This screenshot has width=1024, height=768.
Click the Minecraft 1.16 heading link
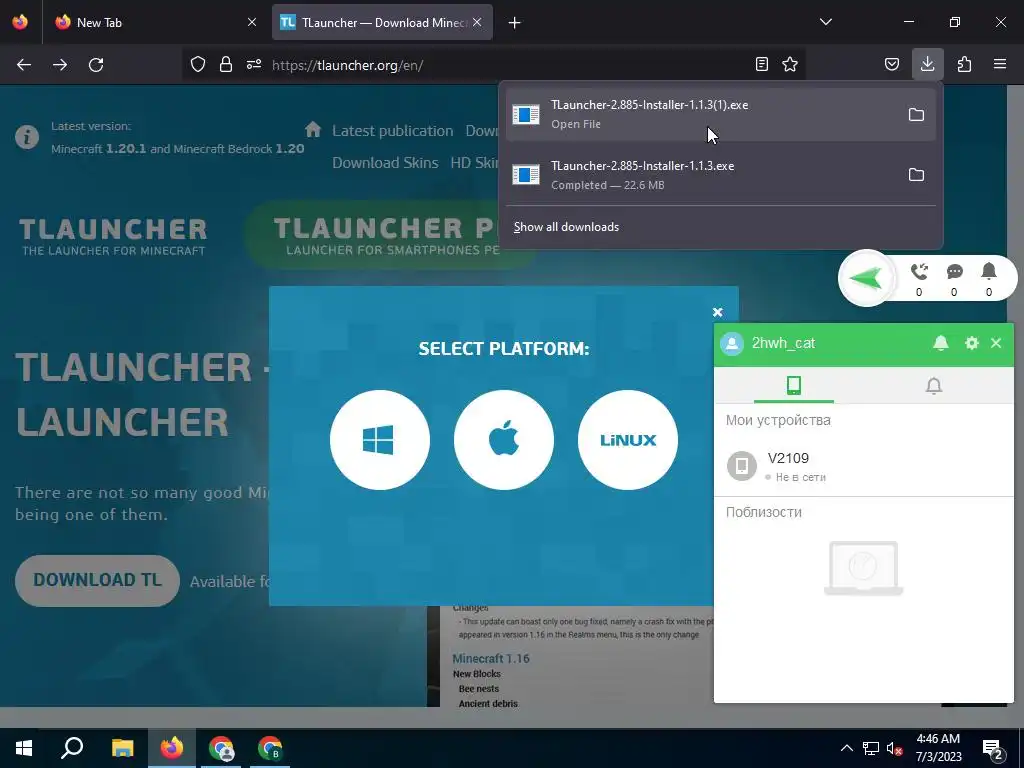tap(491, 658)
